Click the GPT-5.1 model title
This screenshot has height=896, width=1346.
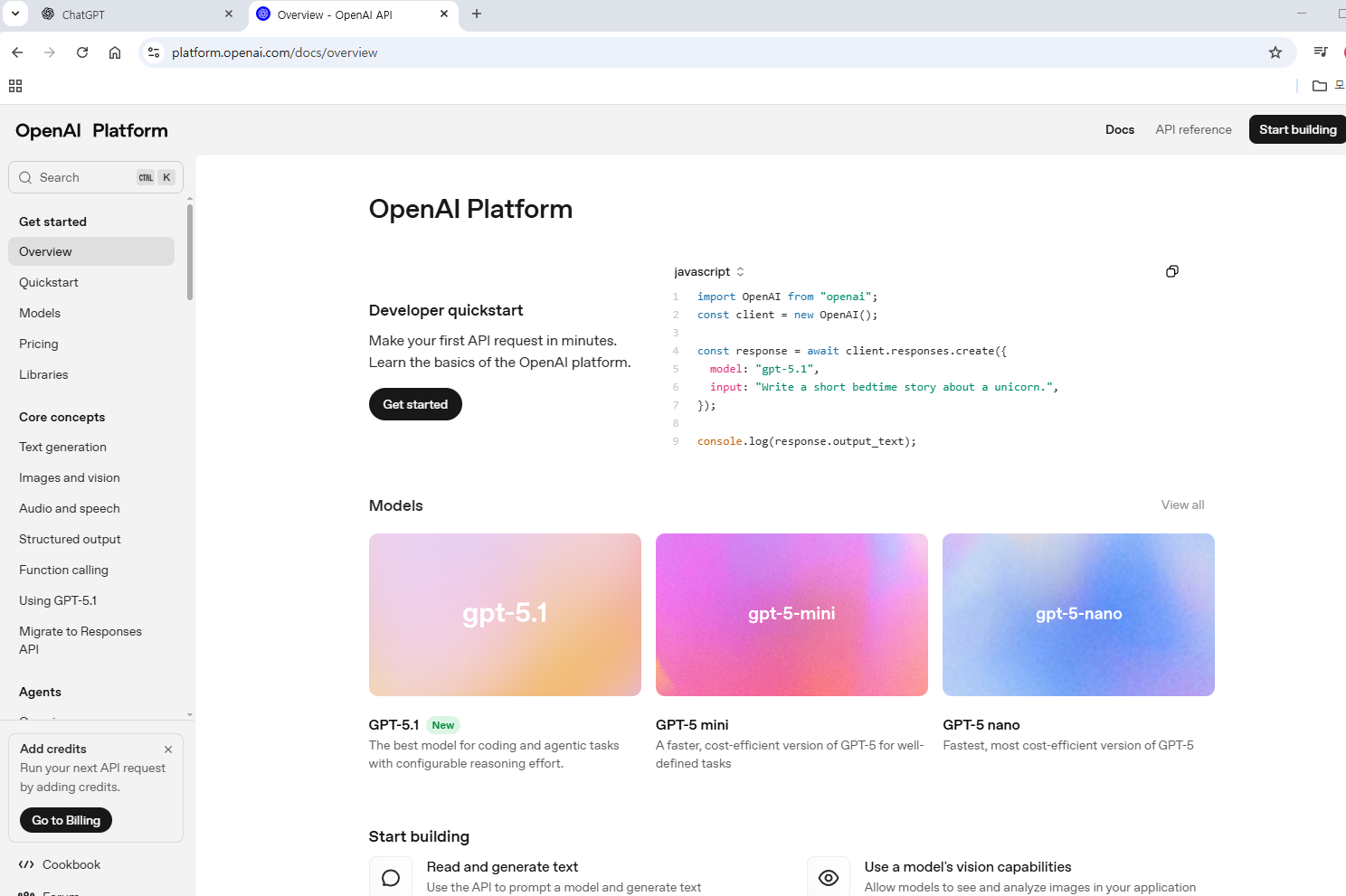pos(393,724)
